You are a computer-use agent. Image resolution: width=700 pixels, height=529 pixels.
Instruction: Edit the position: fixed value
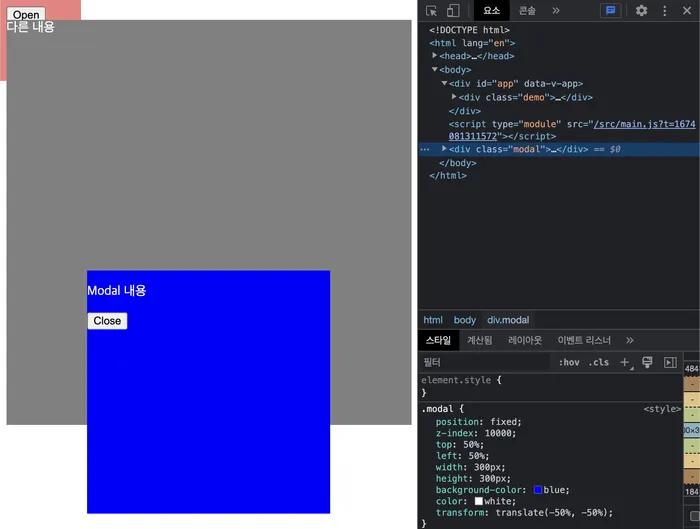pos(504,422)
